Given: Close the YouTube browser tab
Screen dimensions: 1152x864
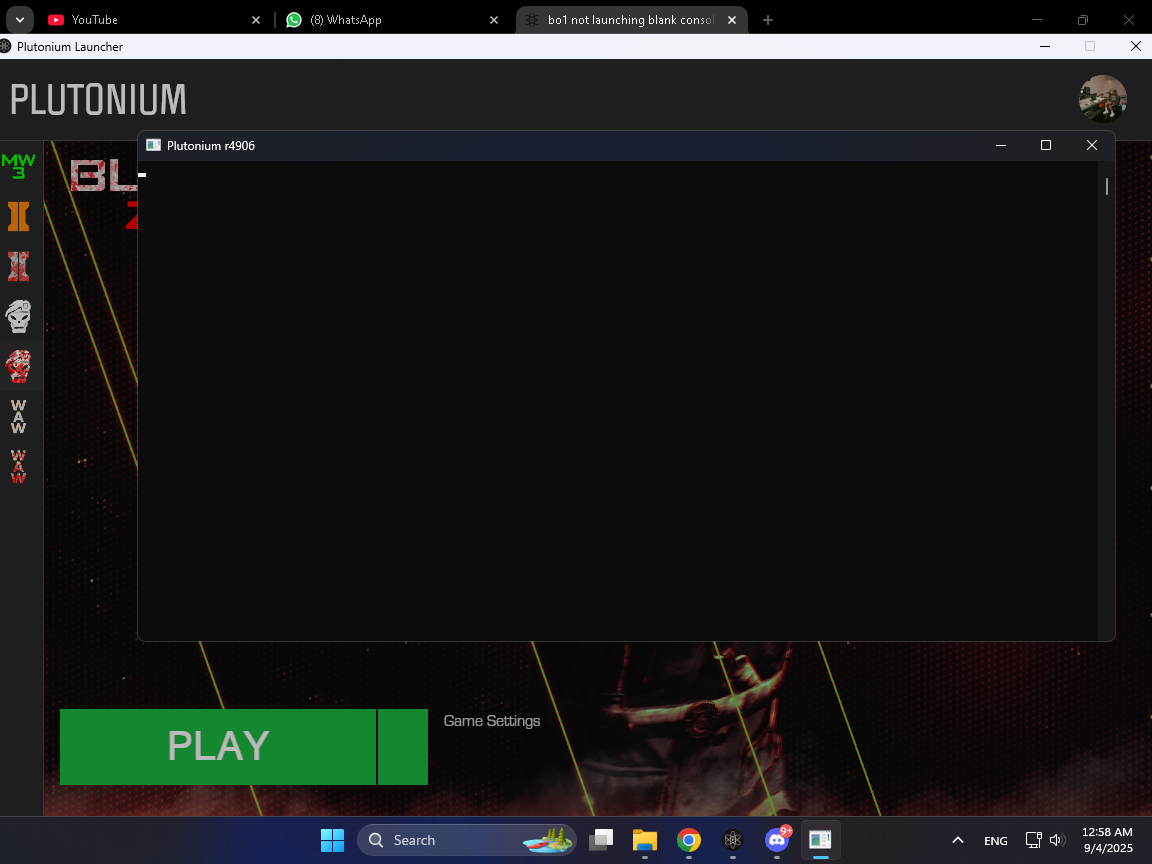Looking at the screenshot, I should pyautogui.click(x=256, y=20).
